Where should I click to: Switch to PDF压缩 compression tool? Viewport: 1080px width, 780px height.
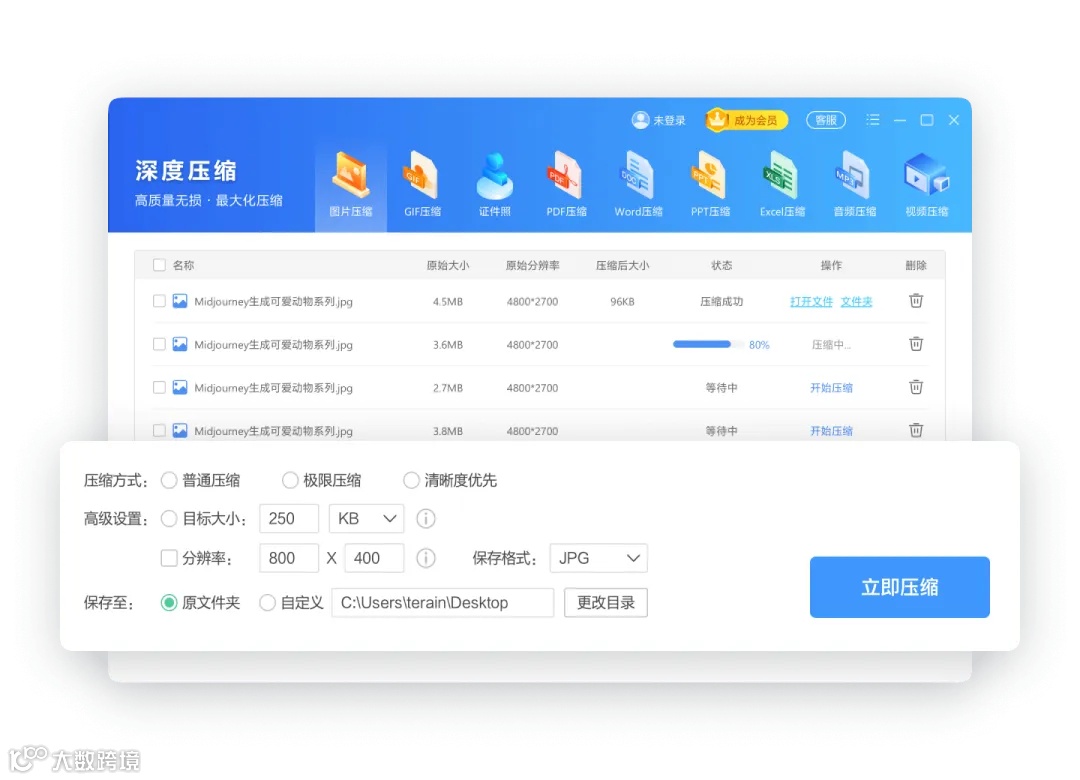coord(566,180)
